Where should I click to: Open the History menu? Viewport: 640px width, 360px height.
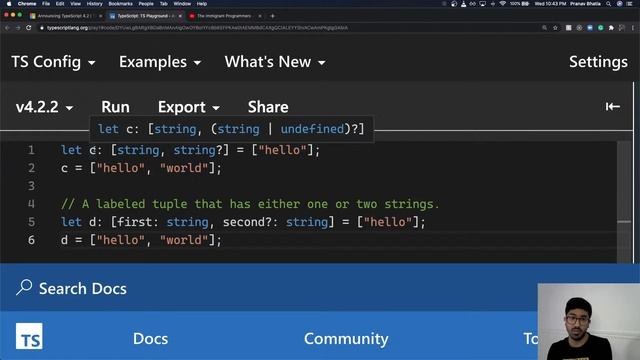95,4
